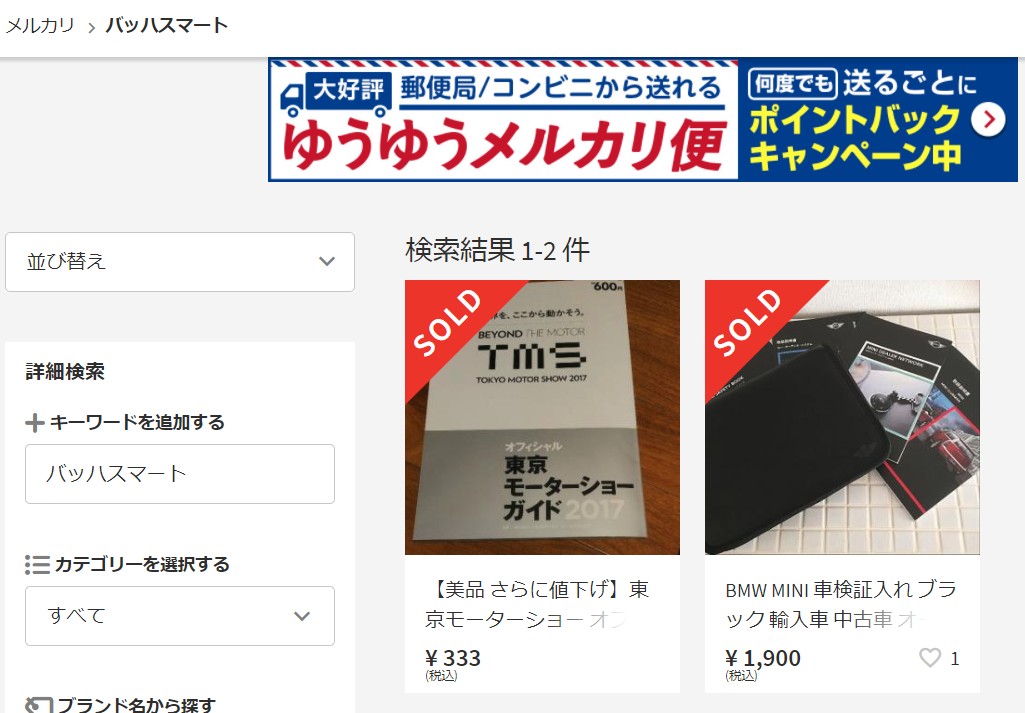Click the SOLD ribbon on Tokyo Motor Show item
This screenshot has height=713, width=1025.
[x=451, y=325]
